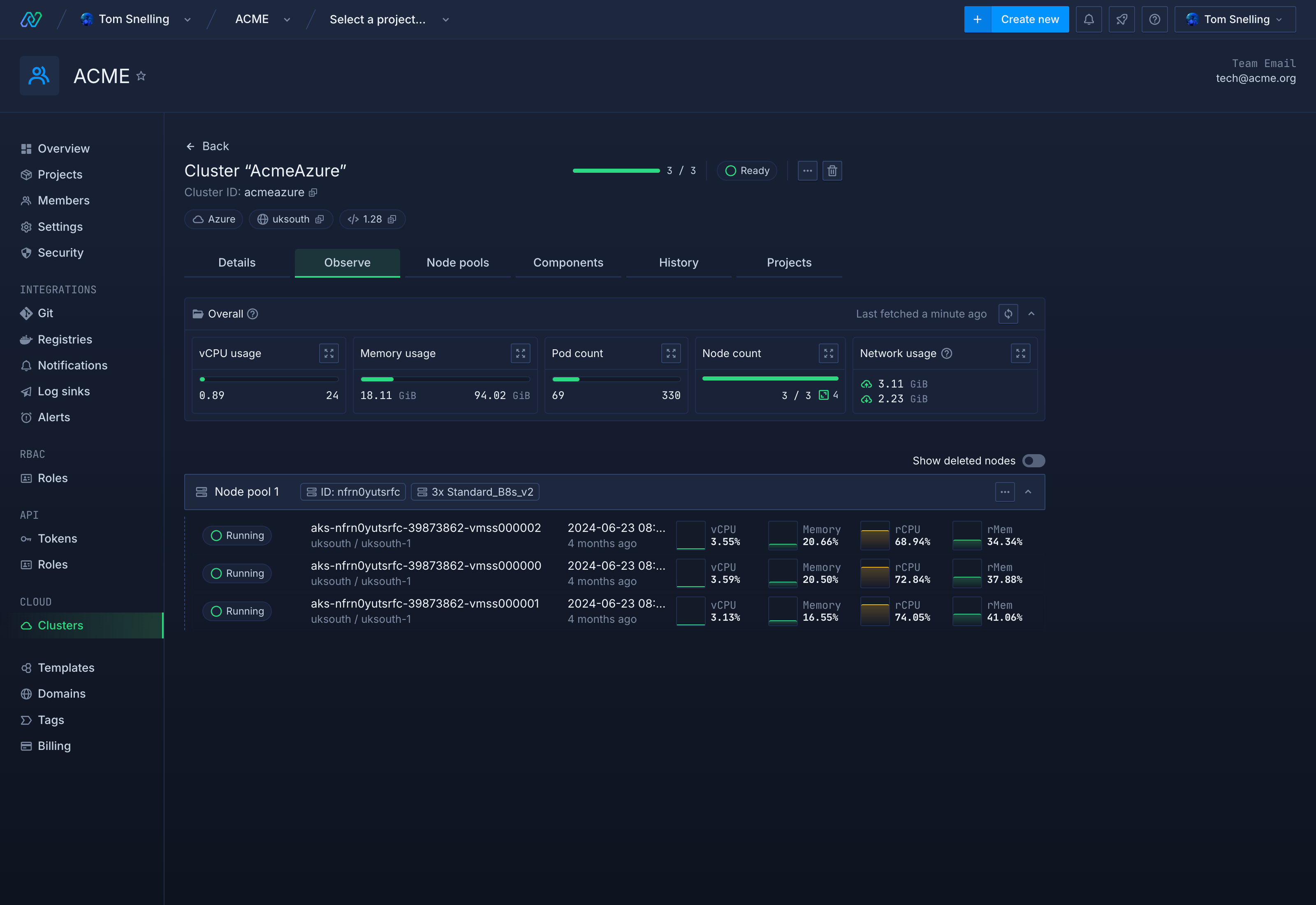Click the notifications bell icon
The height and width of the screenshot is (905, 1316).
1088,19
